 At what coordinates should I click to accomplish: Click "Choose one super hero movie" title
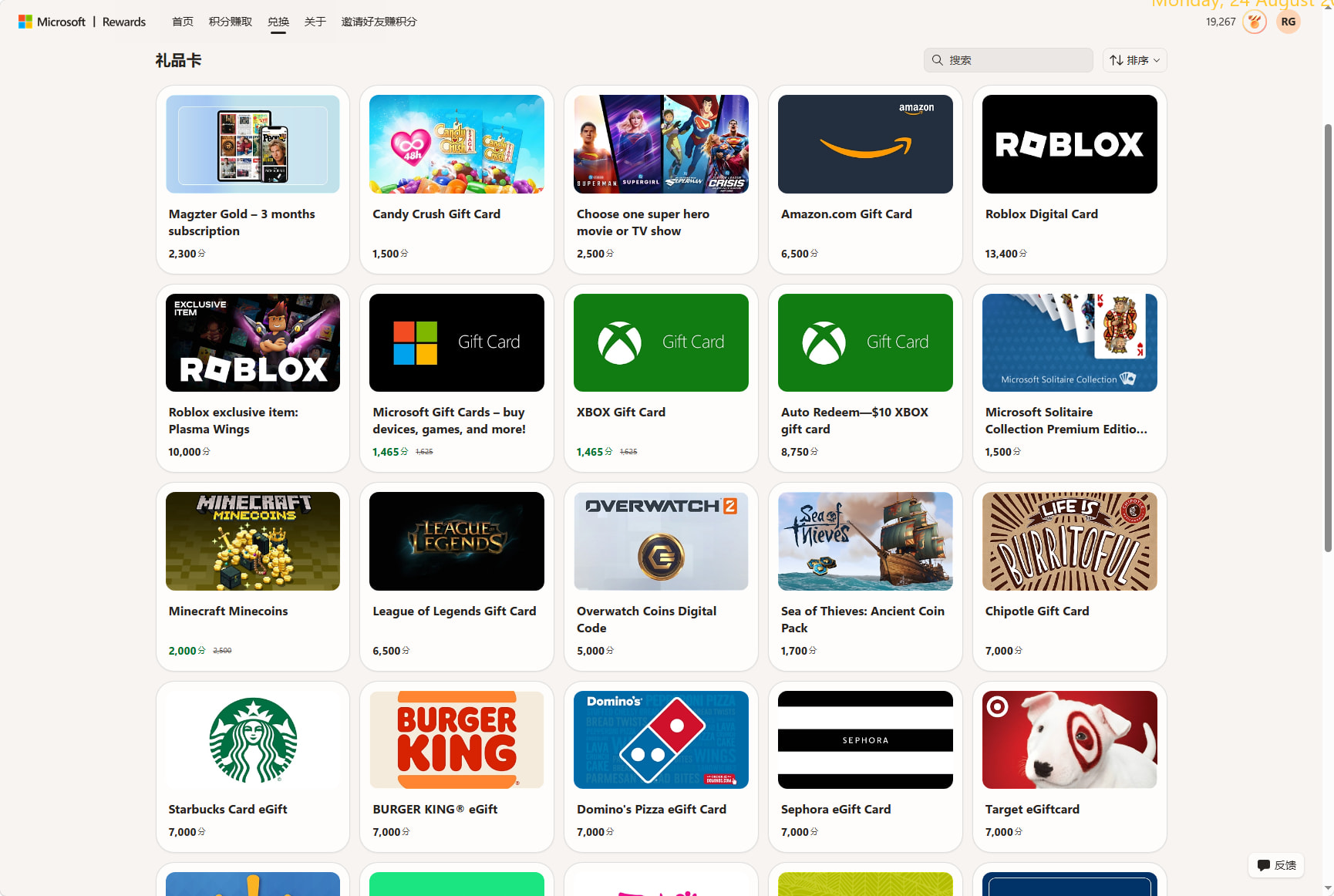tap(643, 222)
